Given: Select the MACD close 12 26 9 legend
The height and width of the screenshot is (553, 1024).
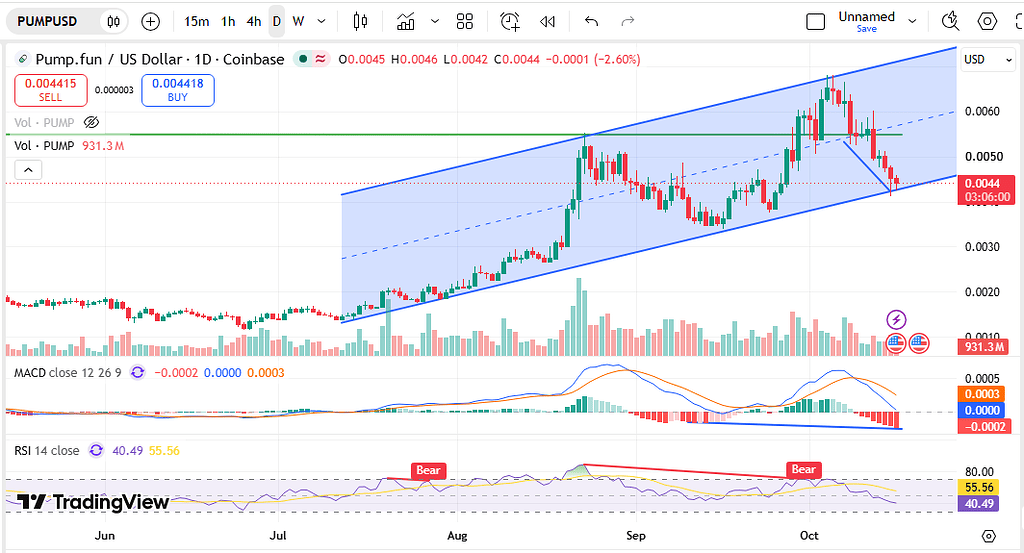Looking at the screenshot, I should click(x=68, y=373).
